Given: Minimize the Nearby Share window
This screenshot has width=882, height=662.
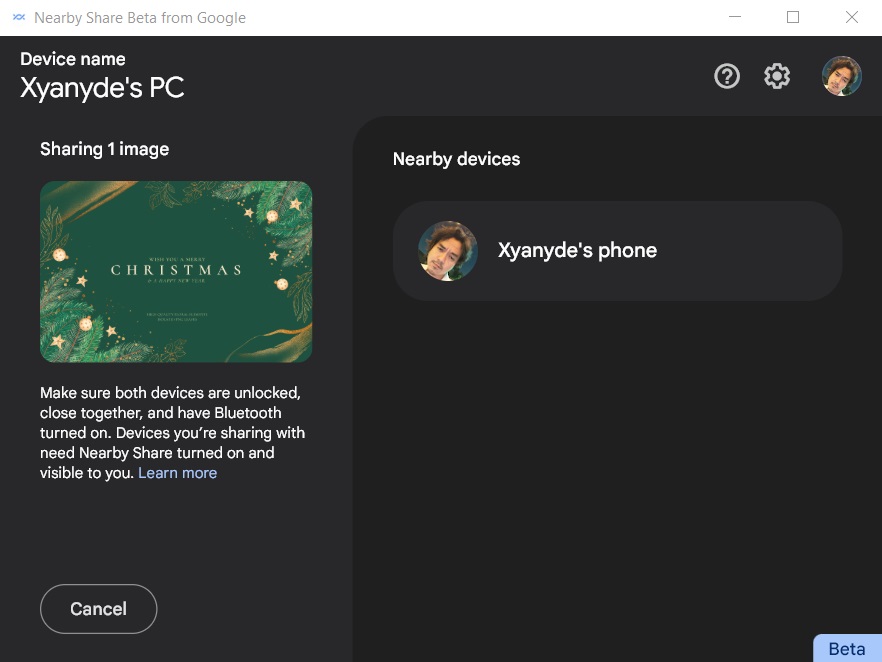Looking at the screenshot, I should click(735, 17).
